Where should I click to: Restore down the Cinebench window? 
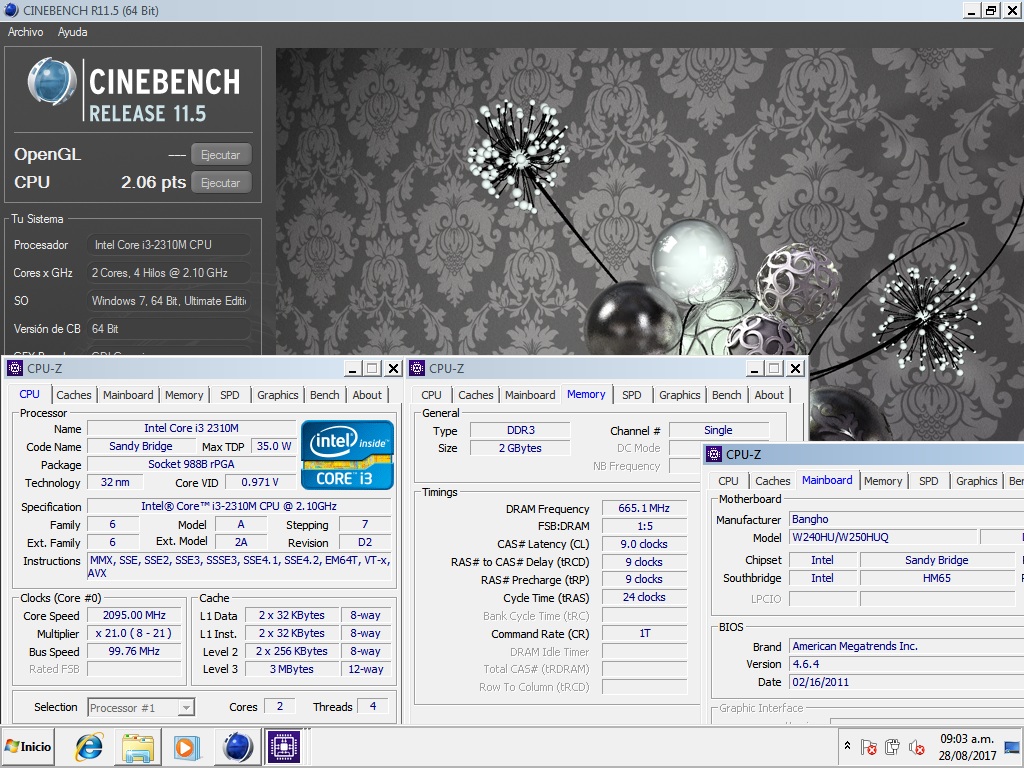coord(991,10)
